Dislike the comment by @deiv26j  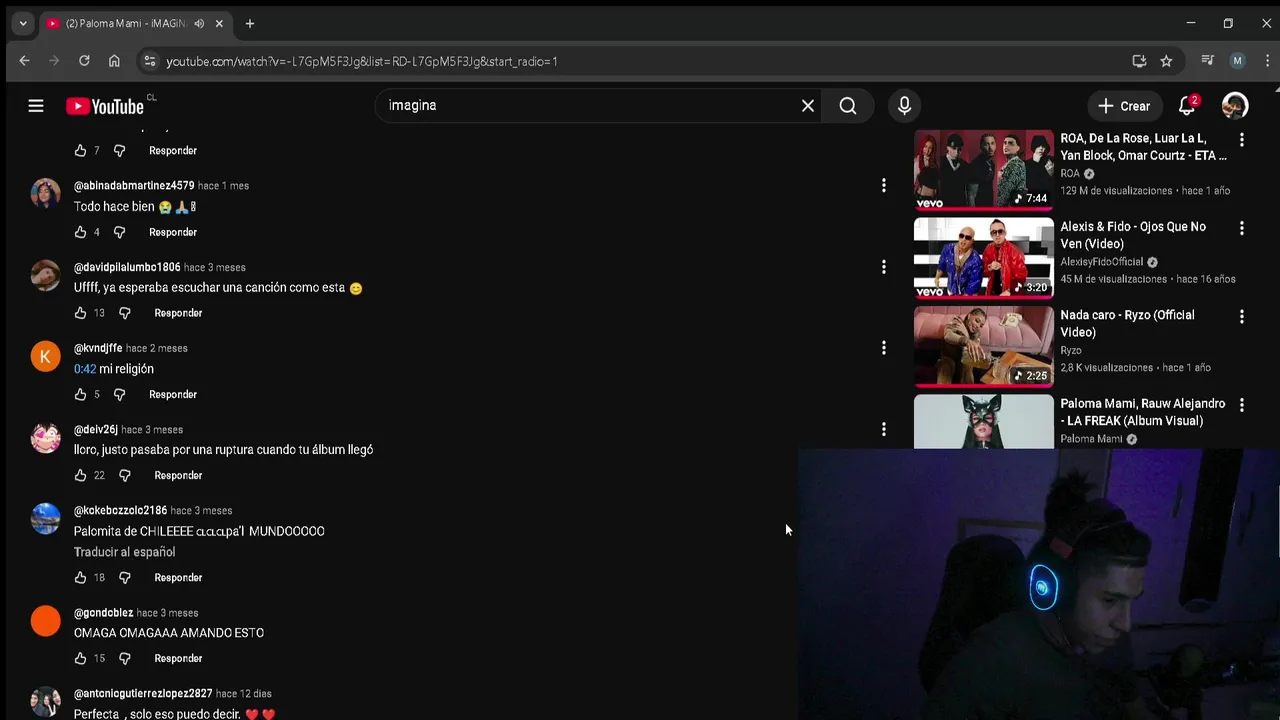[x=124, y=475]
